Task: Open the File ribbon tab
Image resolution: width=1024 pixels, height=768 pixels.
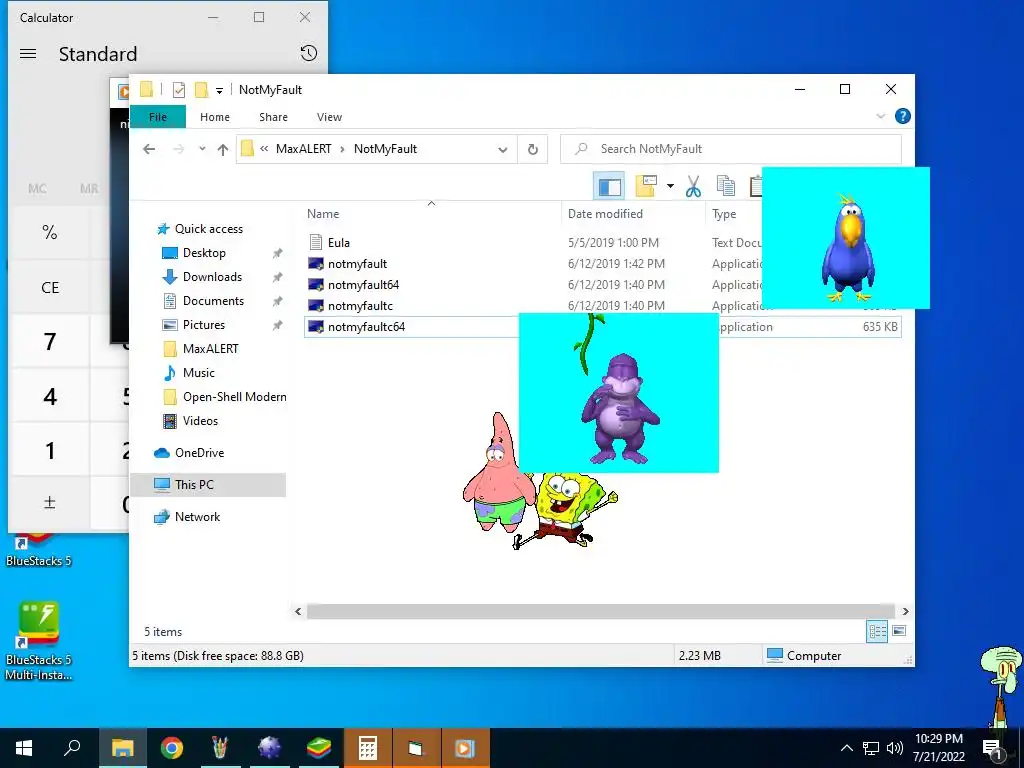Action: point(157,117)
